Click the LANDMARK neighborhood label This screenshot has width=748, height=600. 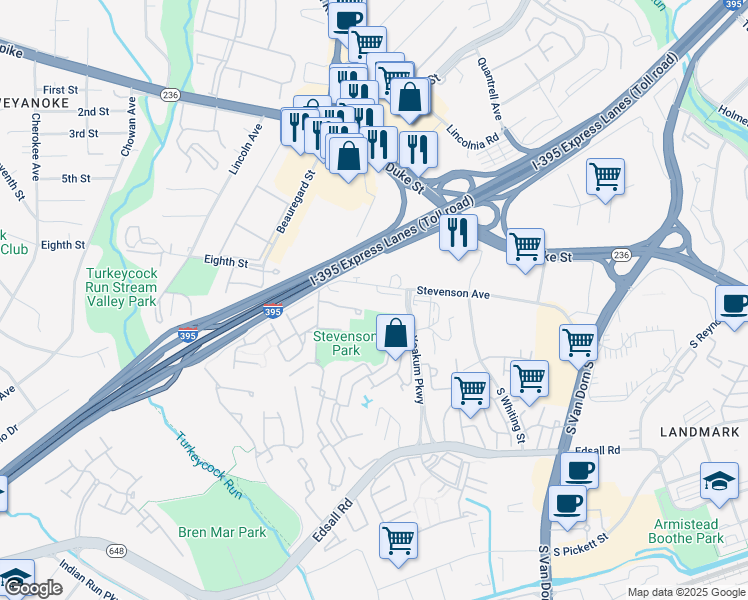click(700, 432)
